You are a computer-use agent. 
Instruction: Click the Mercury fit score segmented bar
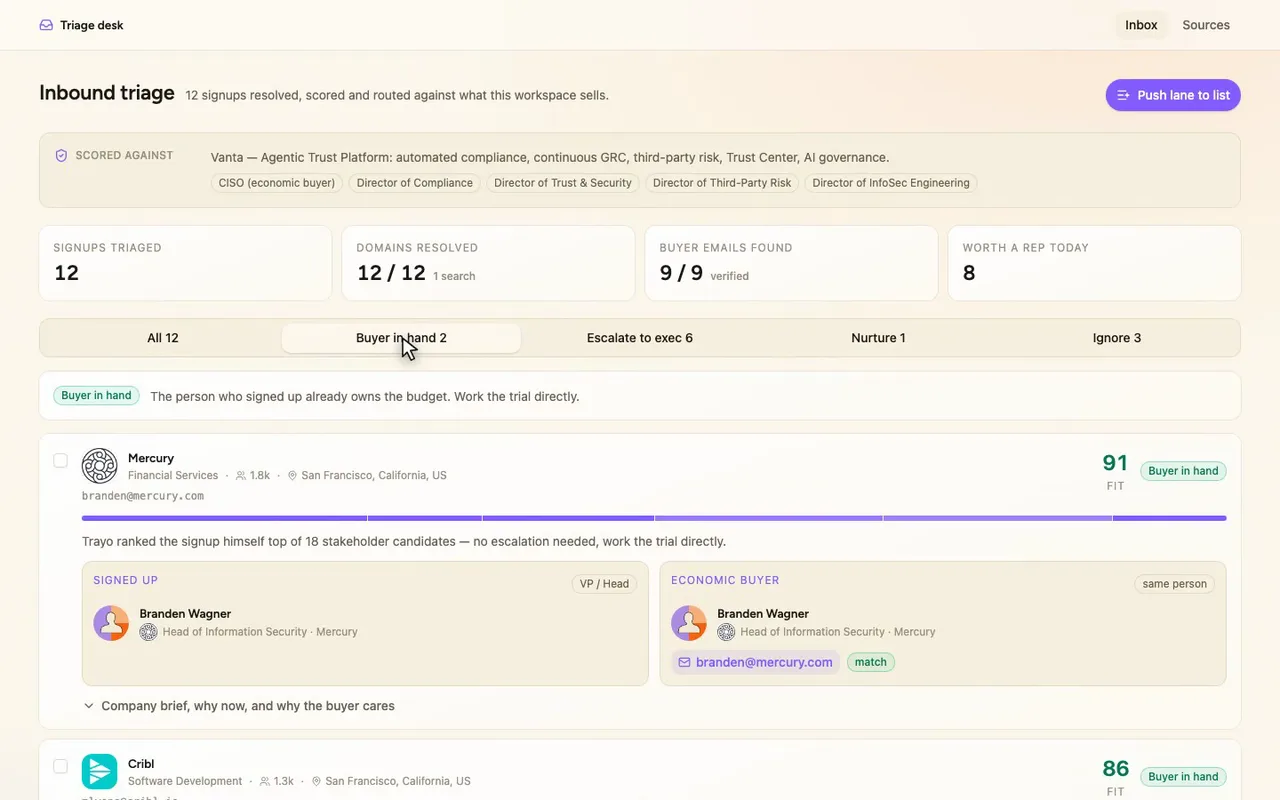pyautogui.click(x=654, y=518)
